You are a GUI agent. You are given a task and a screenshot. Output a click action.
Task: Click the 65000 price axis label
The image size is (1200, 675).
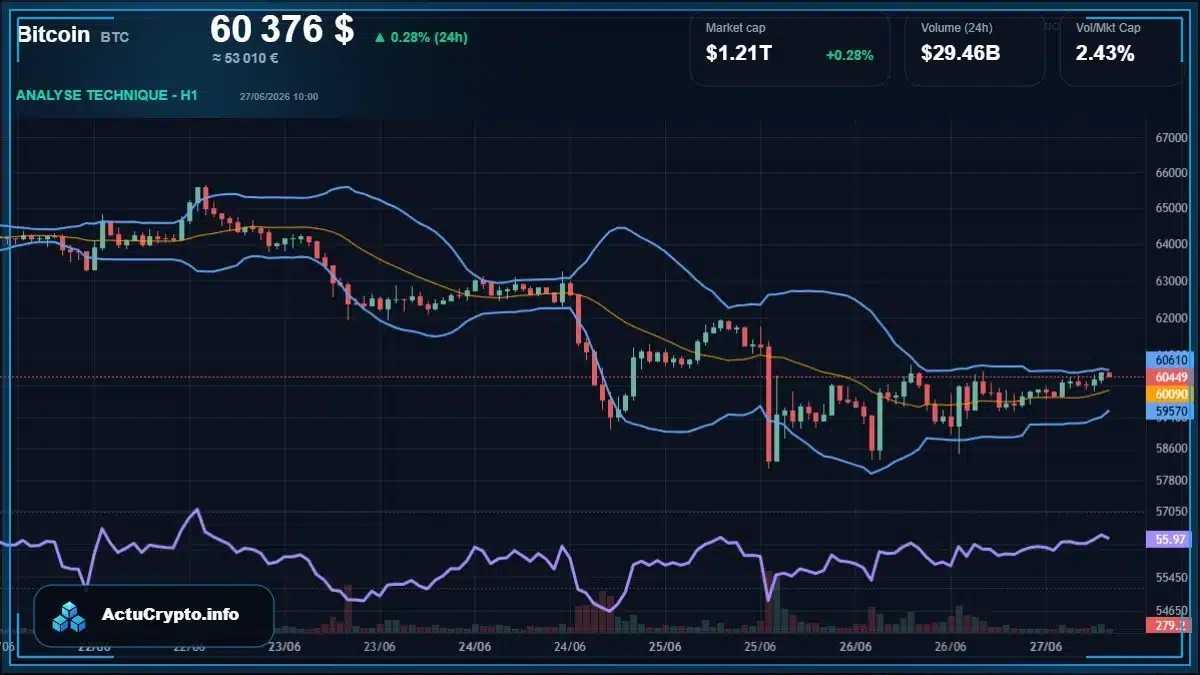pos(1171,209)
